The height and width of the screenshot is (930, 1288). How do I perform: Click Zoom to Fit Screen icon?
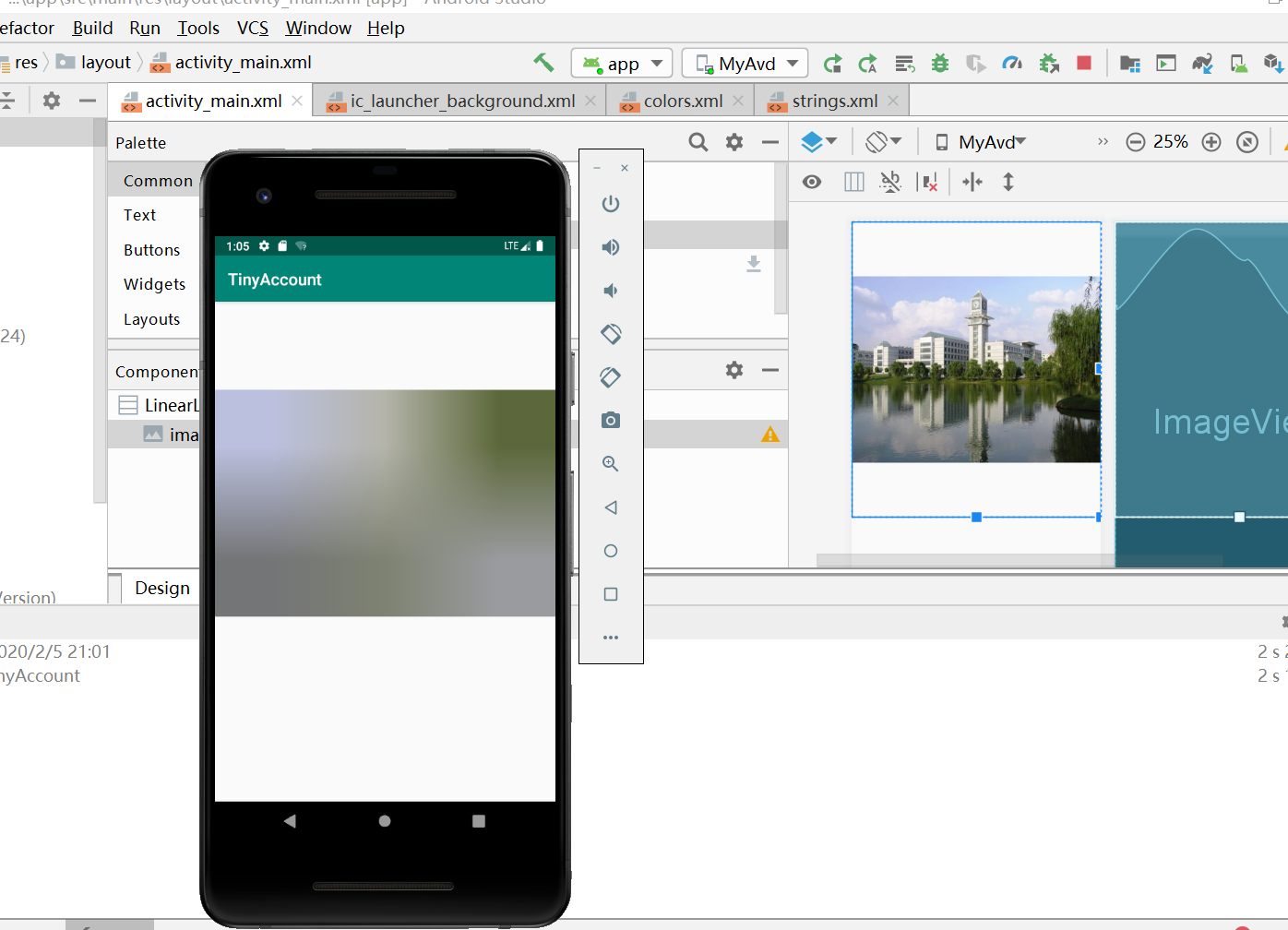[x=1247, y=142]
